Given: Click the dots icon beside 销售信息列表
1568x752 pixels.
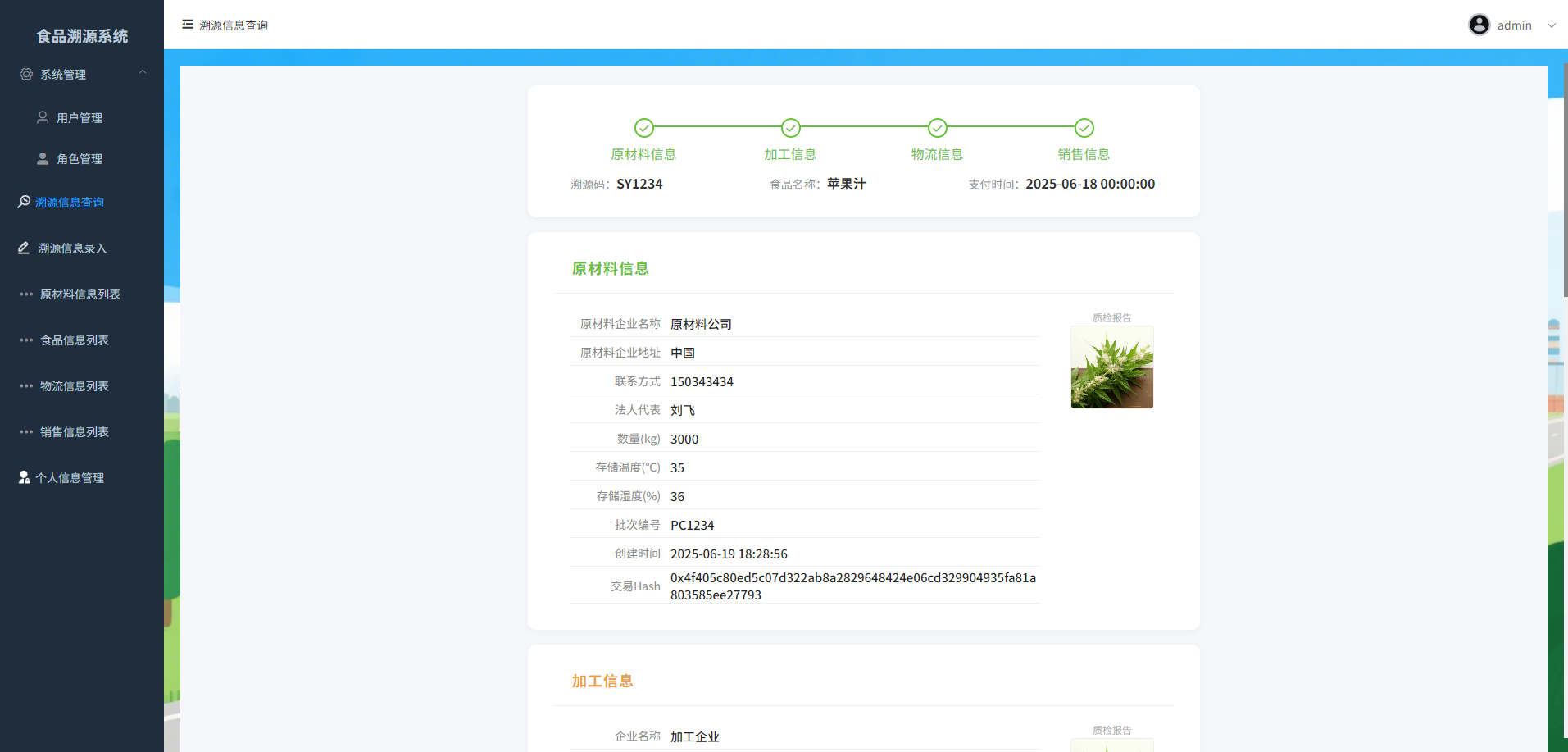Looking at the screenshot, I should (x=26, y=432).
